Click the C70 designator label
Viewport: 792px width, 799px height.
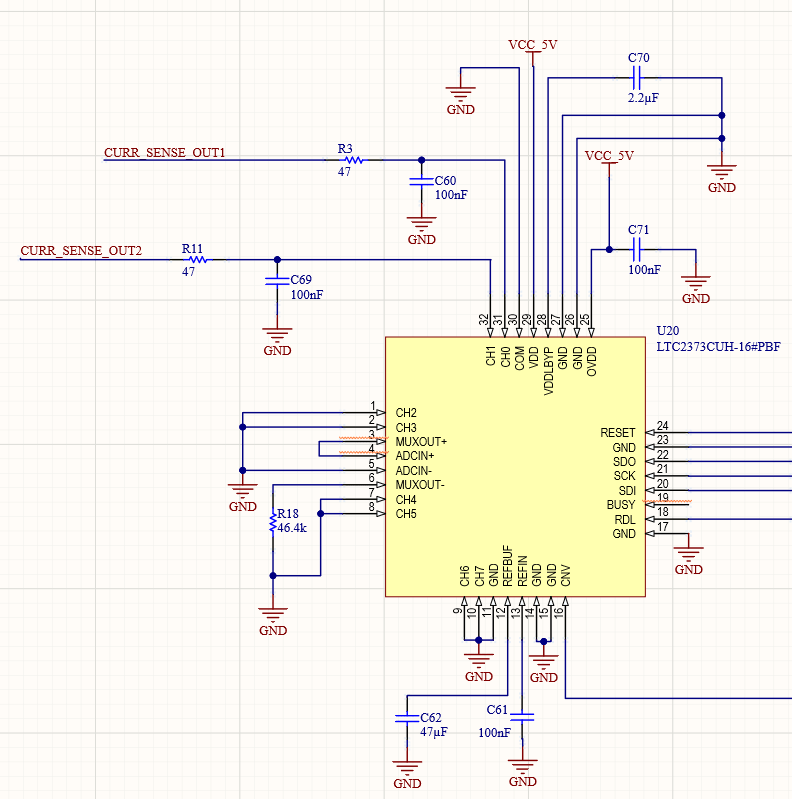click(x=639, y=58)
